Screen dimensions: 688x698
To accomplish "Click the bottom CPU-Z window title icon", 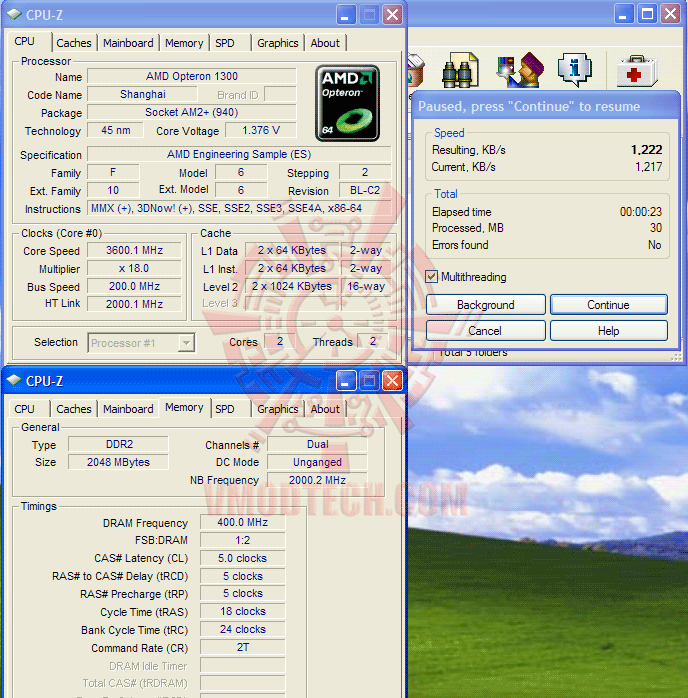I will click(x=14, y=381).
